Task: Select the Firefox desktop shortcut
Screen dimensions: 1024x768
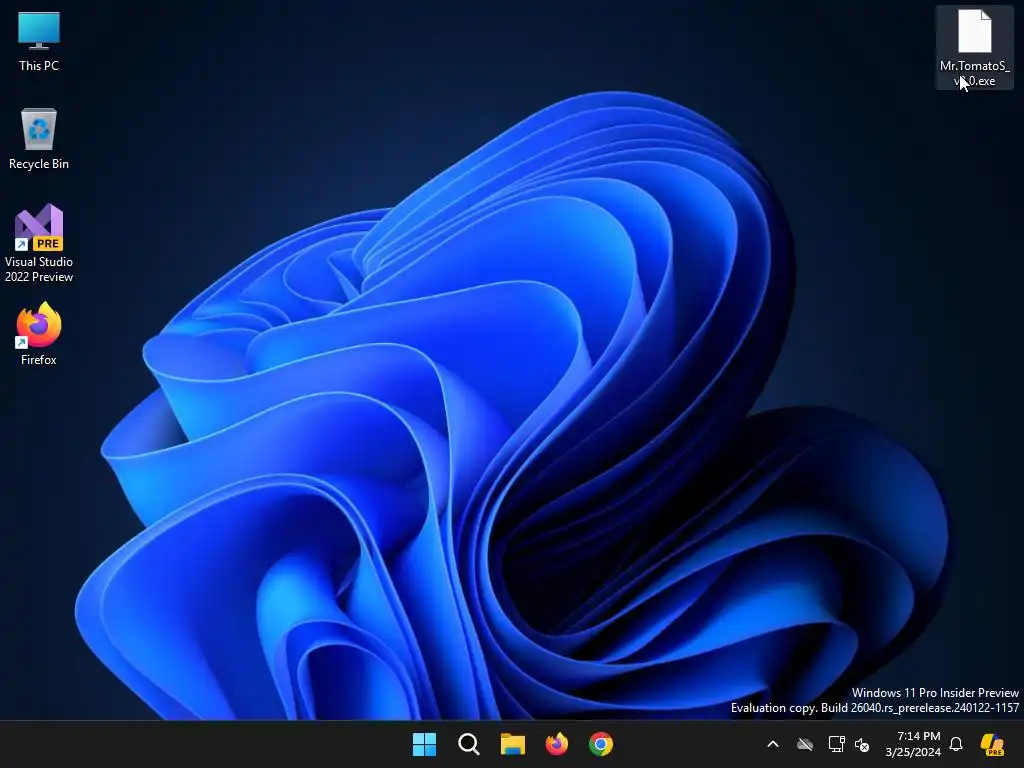Action: click(39, 334)
